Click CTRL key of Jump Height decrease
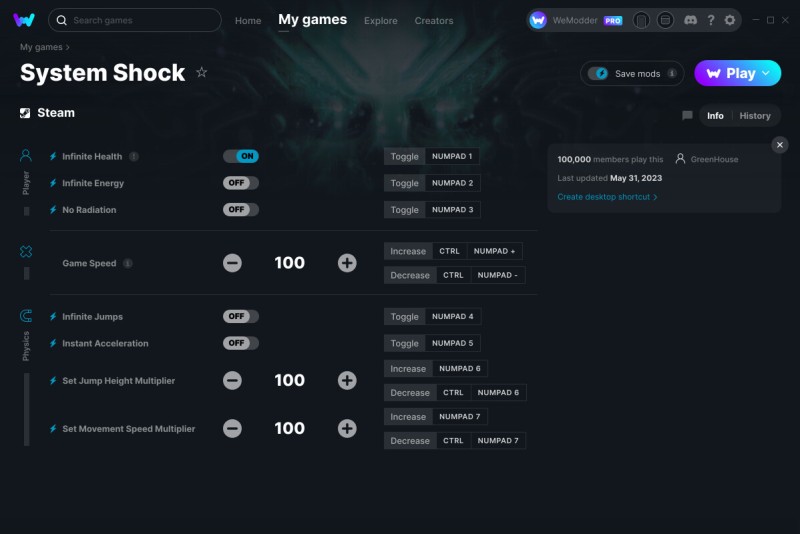800x534 pixels. point(453,392)
